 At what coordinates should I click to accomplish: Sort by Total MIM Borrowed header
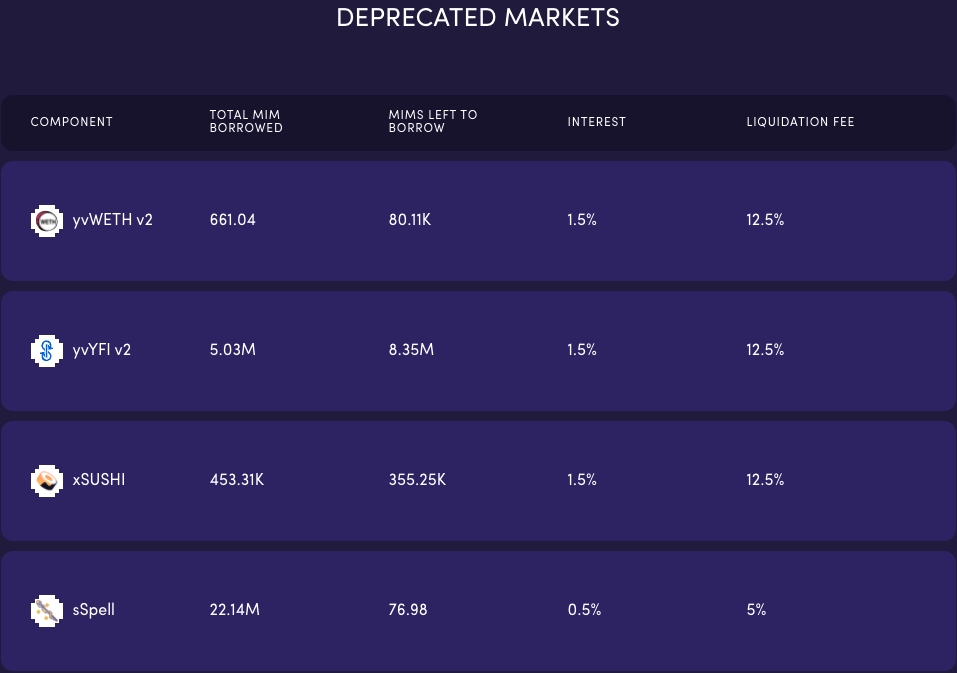(246, 122)
